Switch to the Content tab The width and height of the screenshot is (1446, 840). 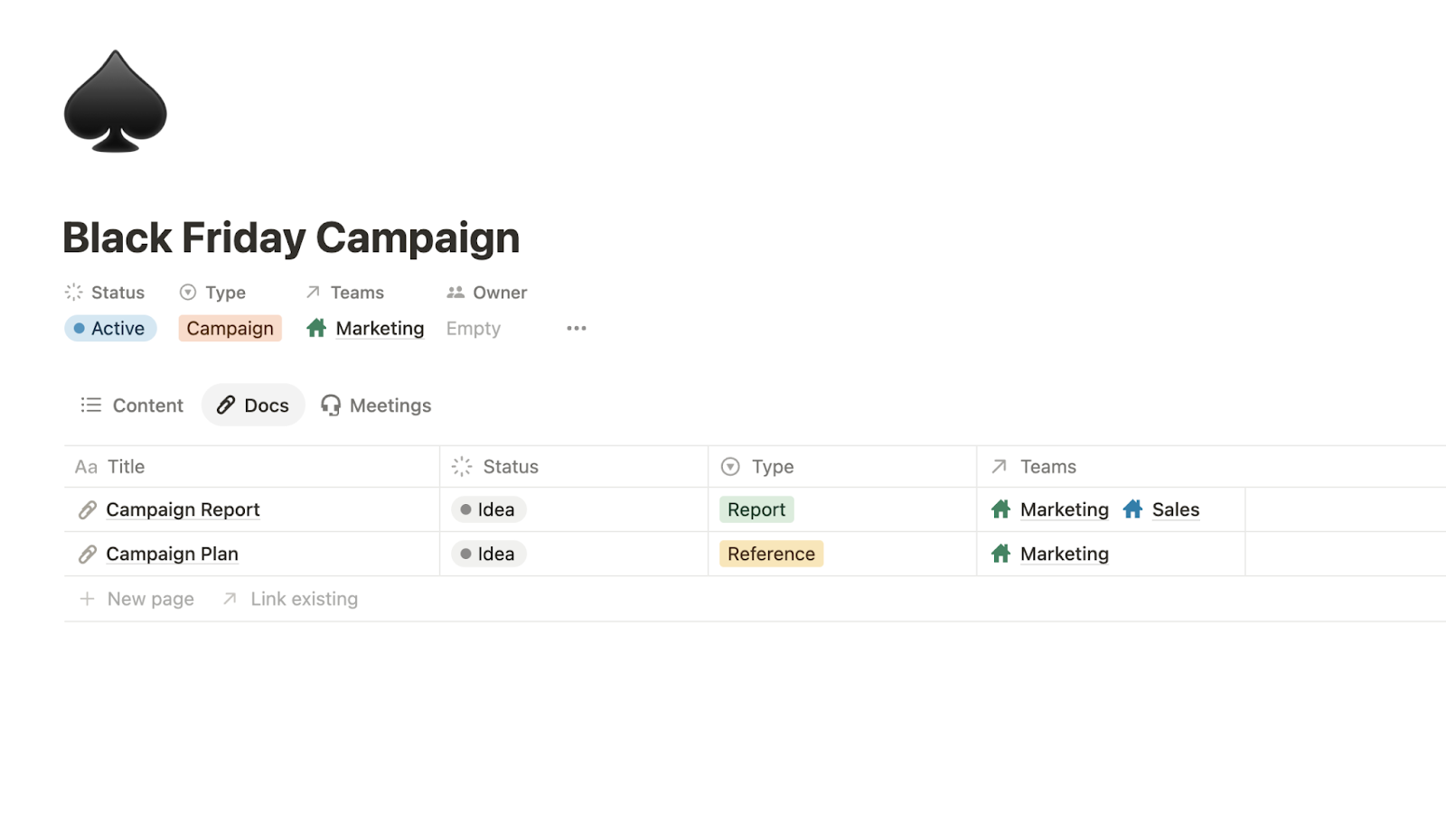(x=132, y=406)
